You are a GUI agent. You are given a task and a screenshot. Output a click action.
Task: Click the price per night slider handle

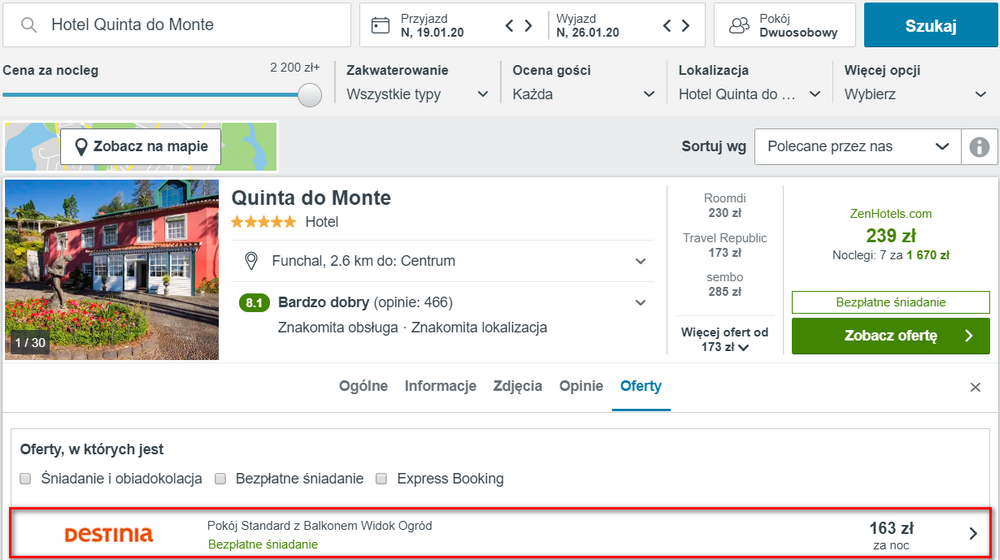tap(310, 95)
